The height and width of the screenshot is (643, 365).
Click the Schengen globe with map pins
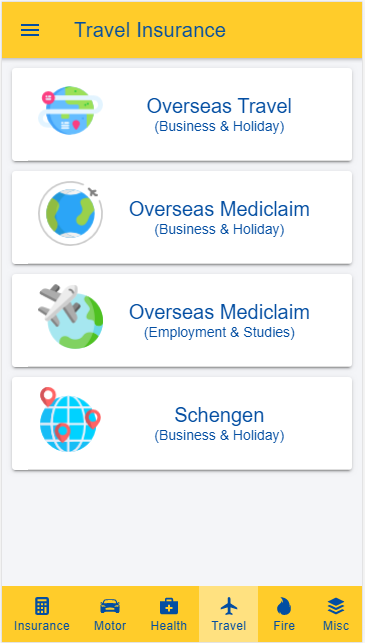click(70, 420)
